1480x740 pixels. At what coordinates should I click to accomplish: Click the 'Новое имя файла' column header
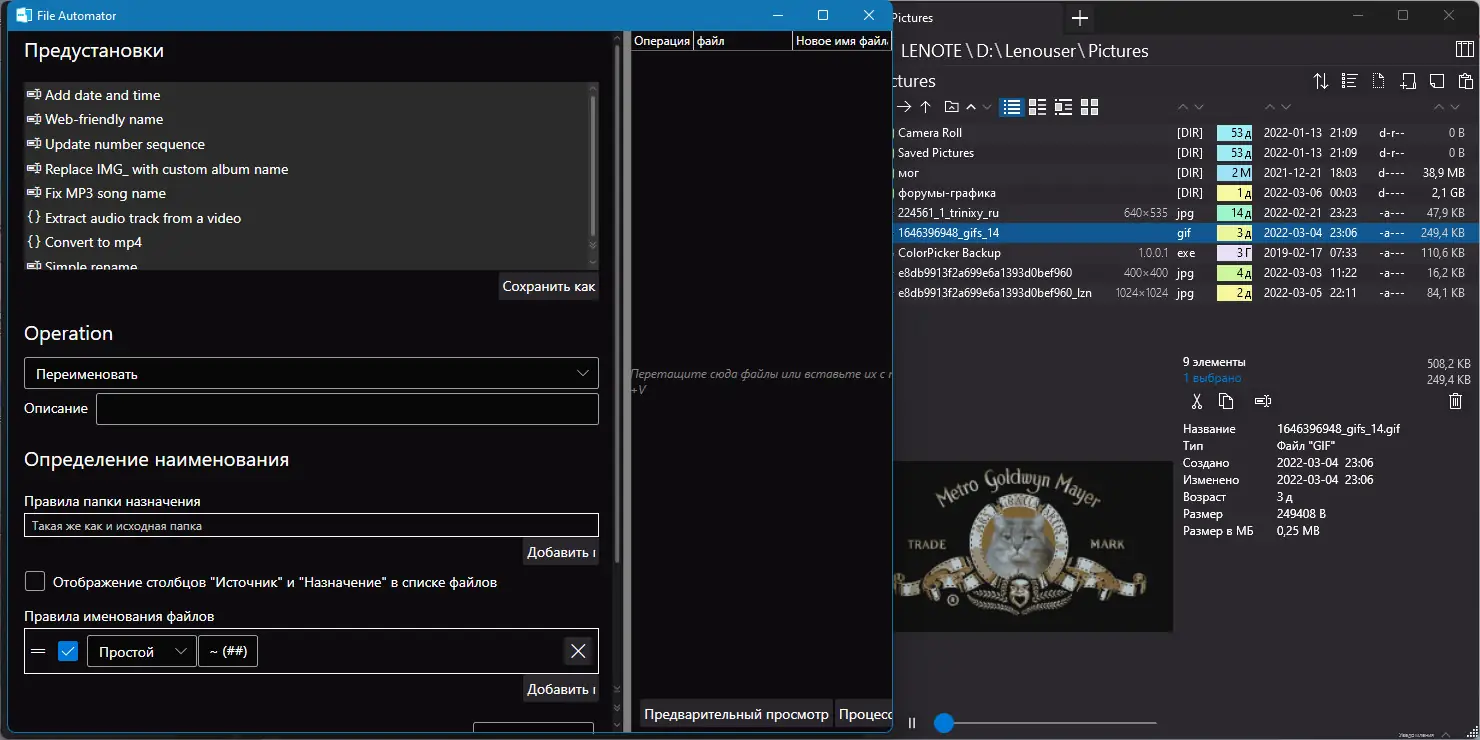coord(841,41)
